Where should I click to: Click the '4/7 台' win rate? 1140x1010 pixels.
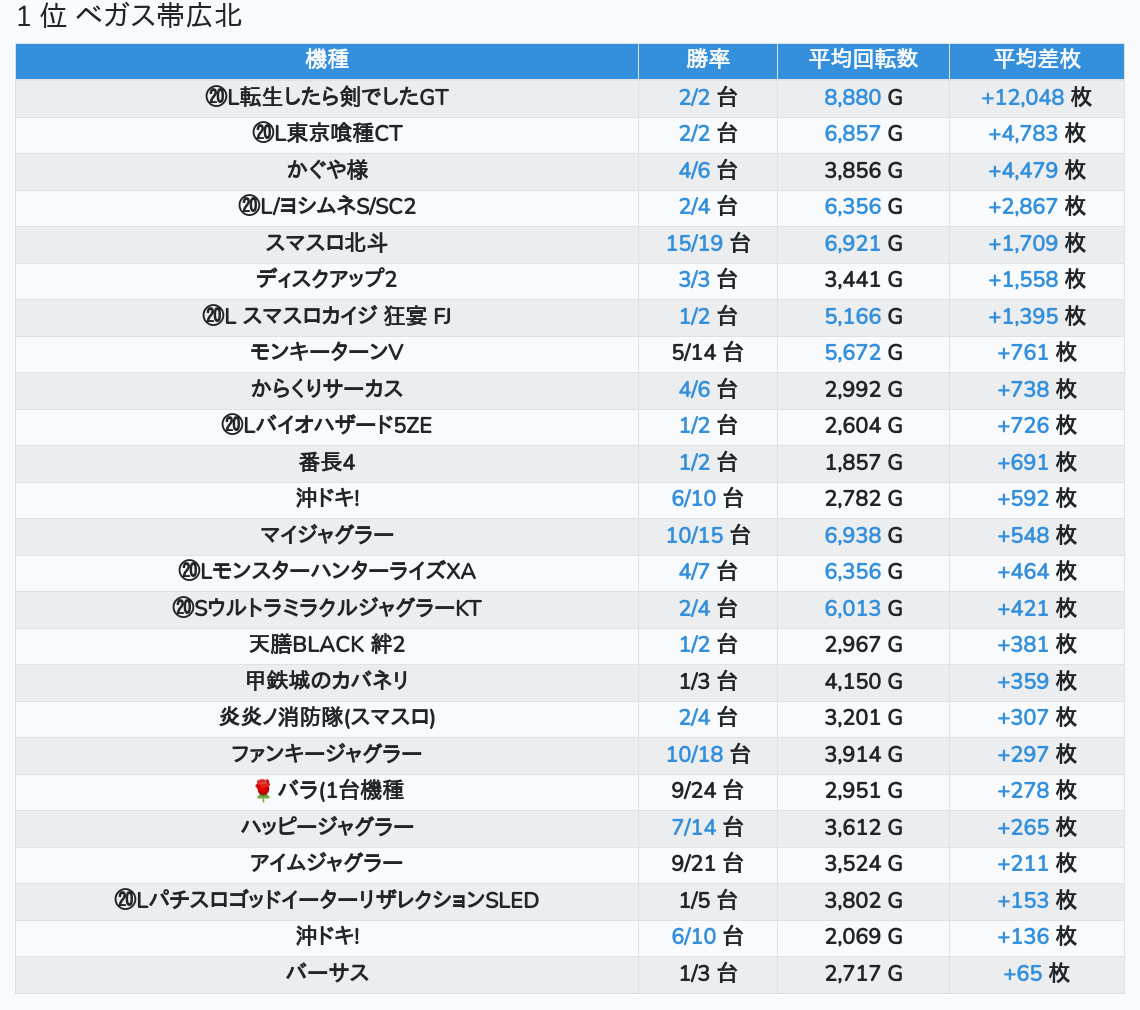pyautogui.click(x=707, y=572)
